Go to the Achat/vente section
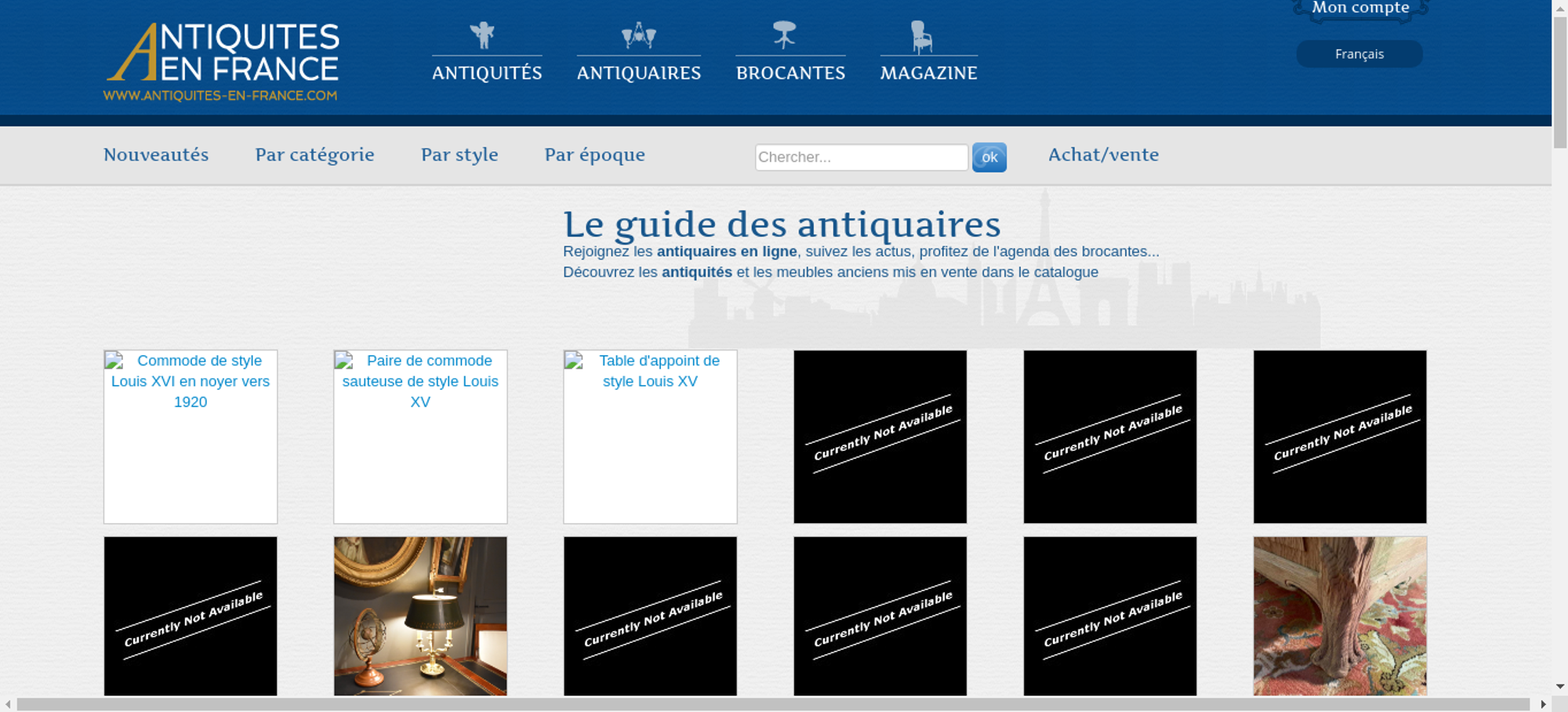The width and height of the screenshot is (1568, 712). [1103, 155]
